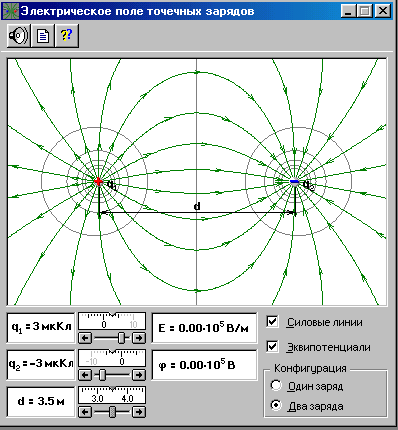398x430 pixels.
Task: Click the distance d slider thumb
Action: tap(113, 412)
